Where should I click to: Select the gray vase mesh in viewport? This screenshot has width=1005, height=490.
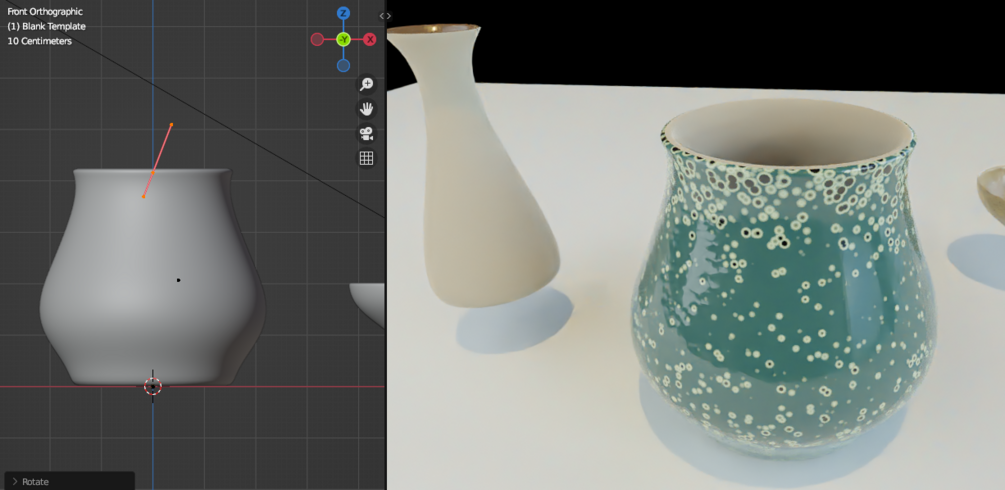click(x=153, y=276)
